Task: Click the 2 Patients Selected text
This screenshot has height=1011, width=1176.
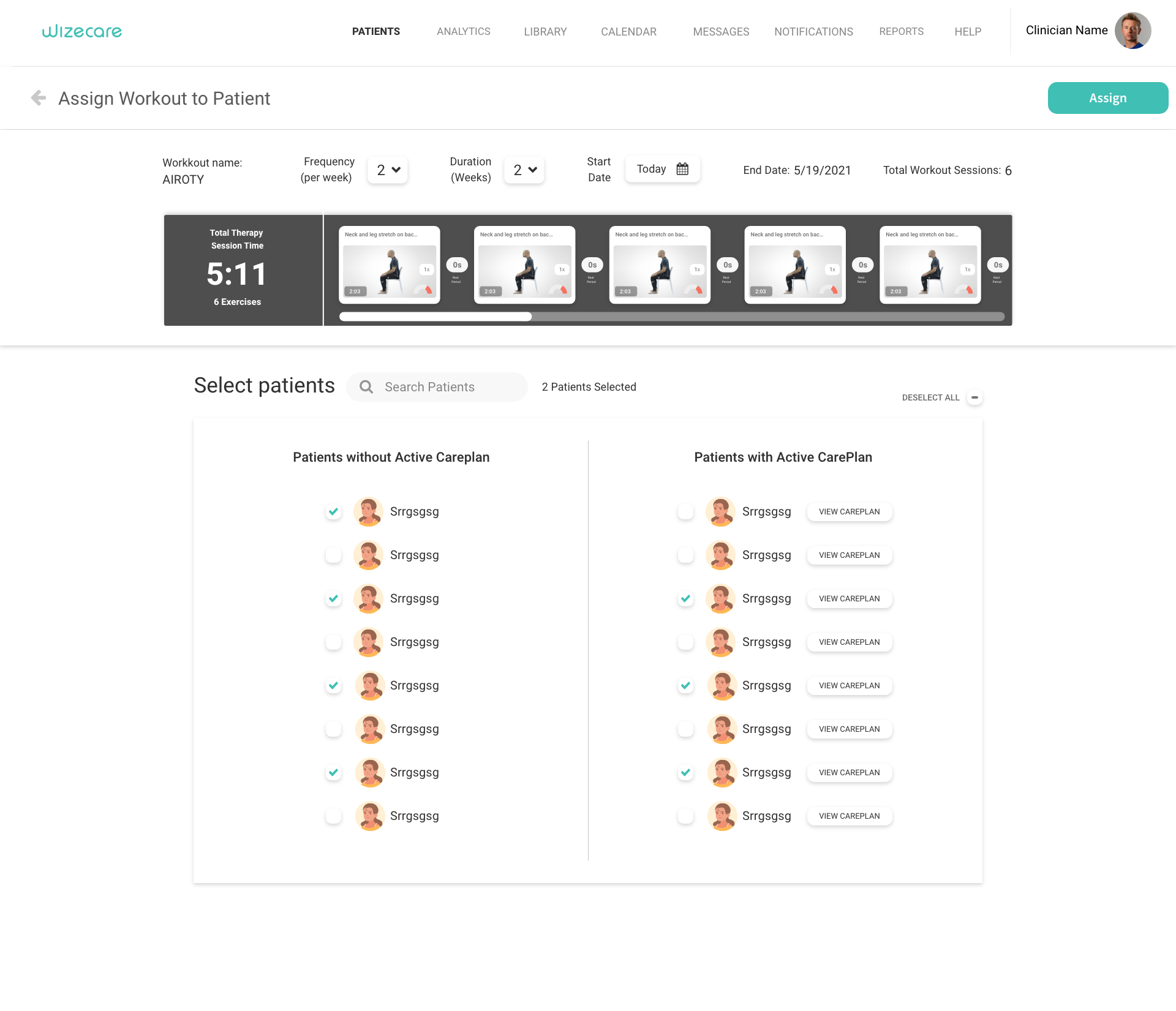Action: tap(589, 387)
